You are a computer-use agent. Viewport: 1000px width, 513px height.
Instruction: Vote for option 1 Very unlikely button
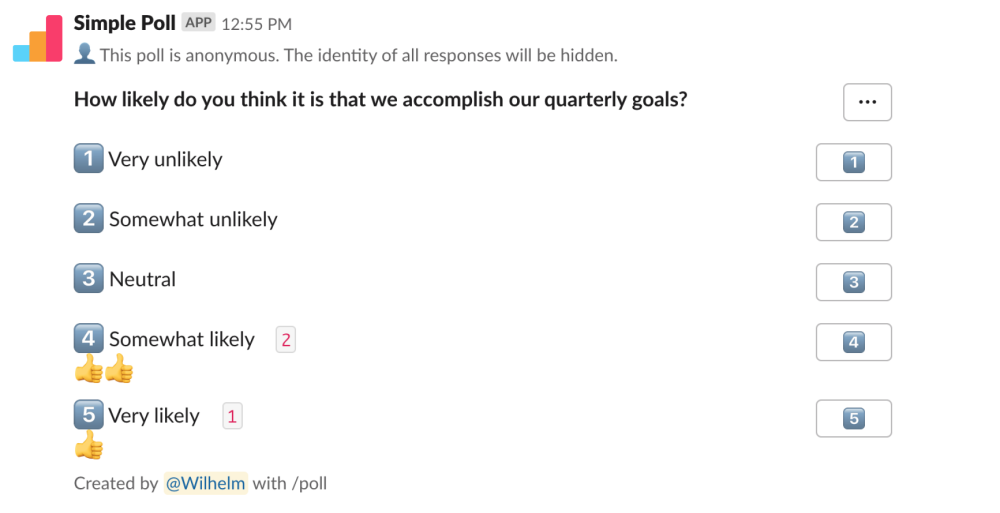click(x=853, y=162)
